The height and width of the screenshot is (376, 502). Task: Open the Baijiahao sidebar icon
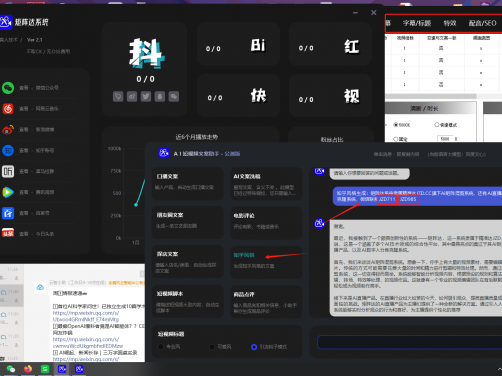pyautogui.click(x=8, y=213)
